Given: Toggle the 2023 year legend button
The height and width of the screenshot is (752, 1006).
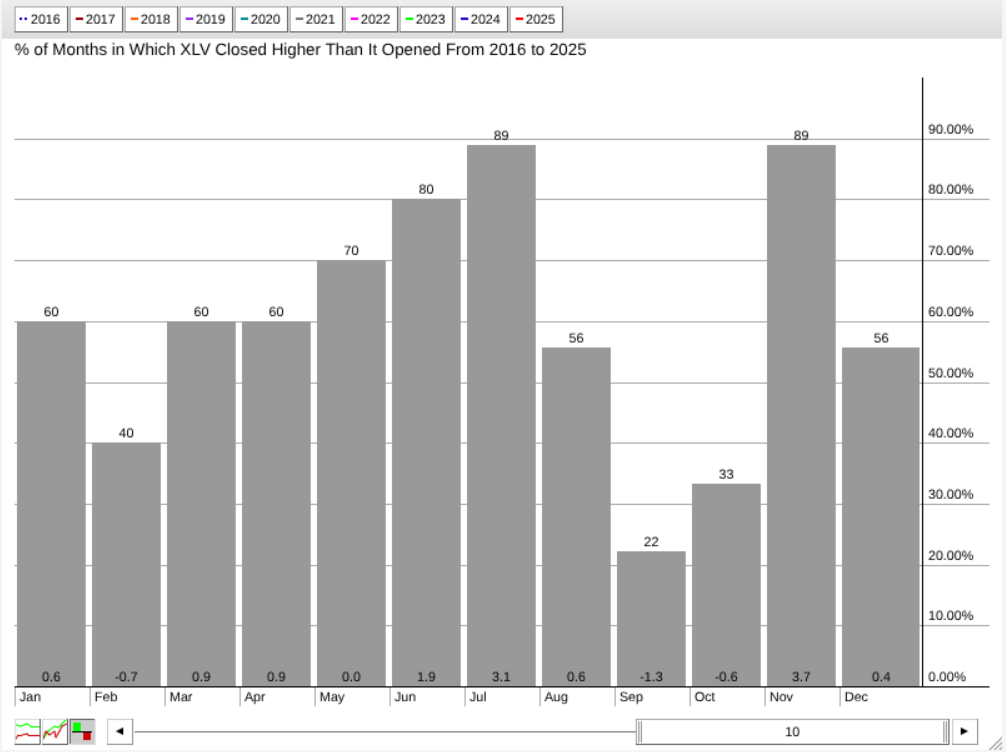Looking at the screenshot, I should click(426, 19).
